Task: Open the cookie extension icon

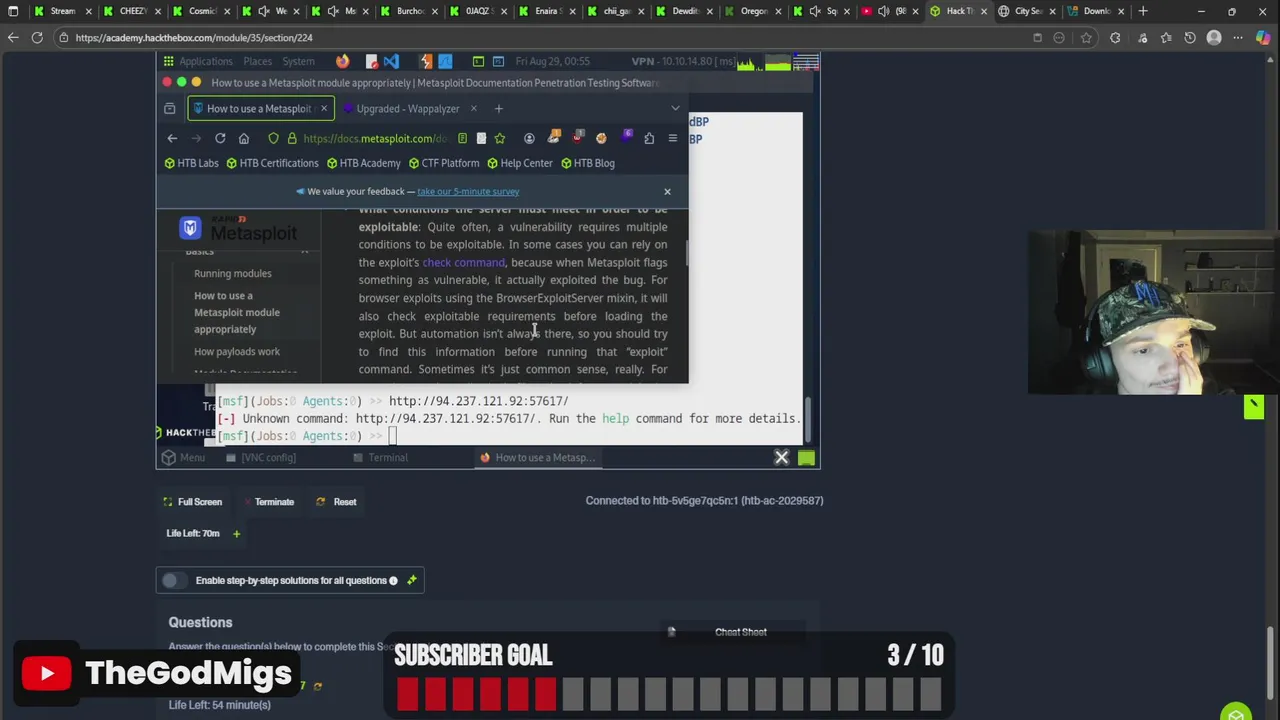Action: coord(601,138)
